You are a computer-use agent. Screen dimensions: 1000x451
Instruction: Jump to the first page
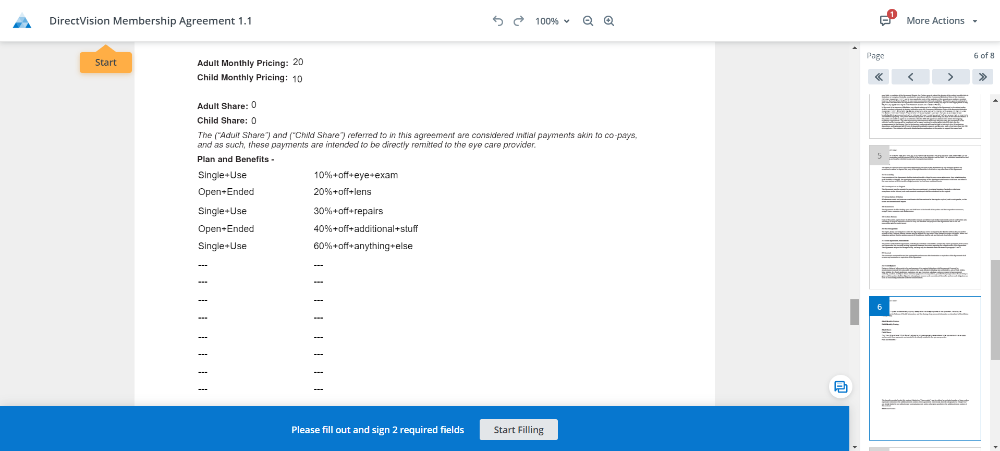(880, 76)
